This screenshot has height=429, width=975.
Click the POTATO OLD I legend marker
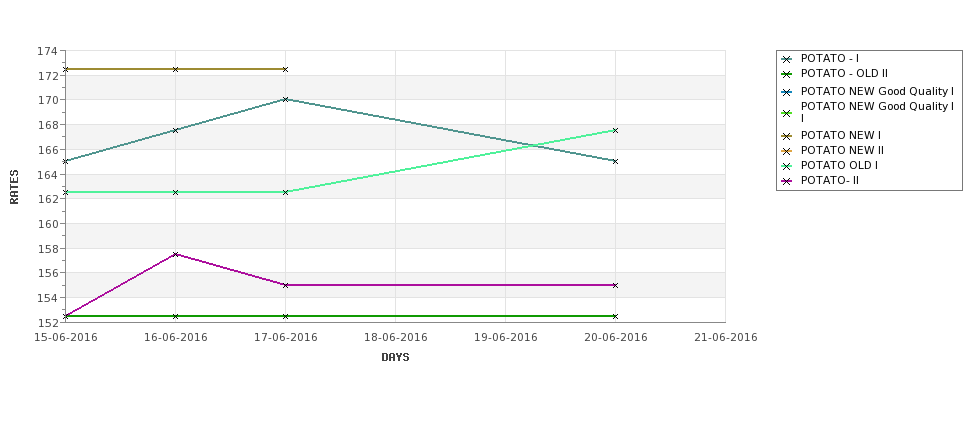click(x=787, y=166)
